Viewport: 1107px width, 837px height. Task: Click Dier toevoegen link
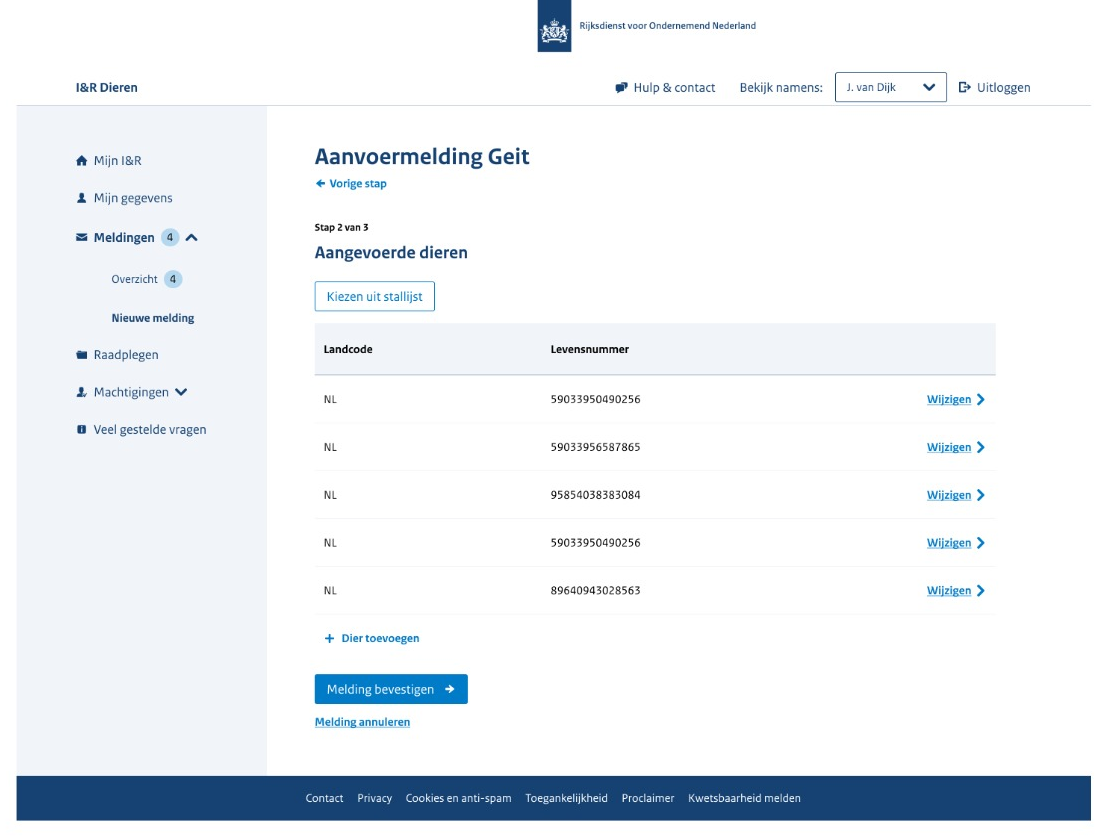(381, 639)
